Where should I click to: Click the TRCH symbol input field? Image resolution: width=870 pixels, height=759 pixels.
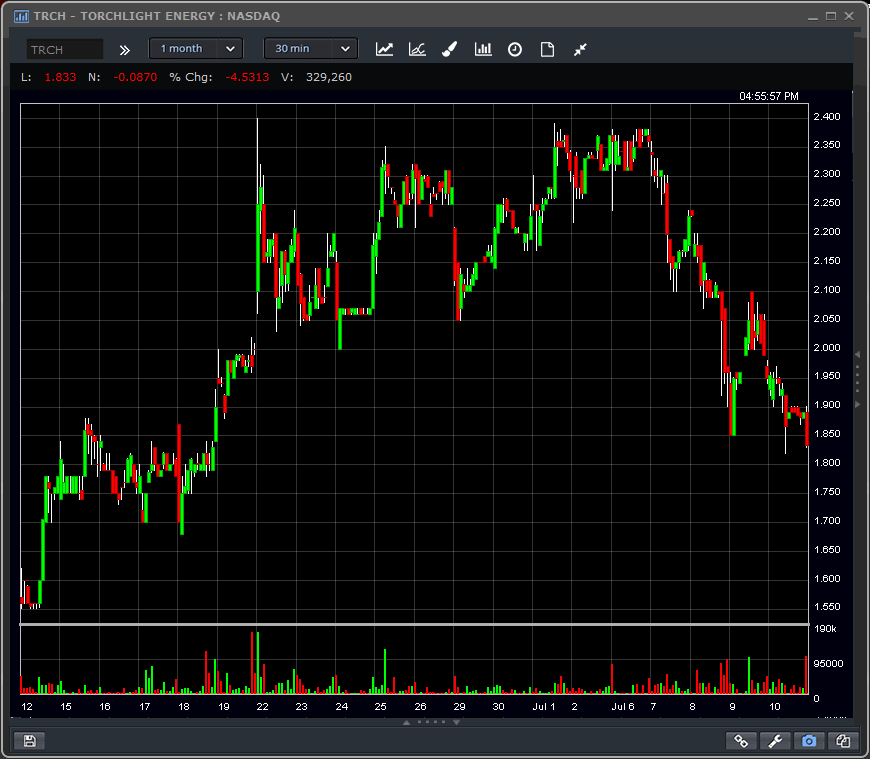pos(64,49)
